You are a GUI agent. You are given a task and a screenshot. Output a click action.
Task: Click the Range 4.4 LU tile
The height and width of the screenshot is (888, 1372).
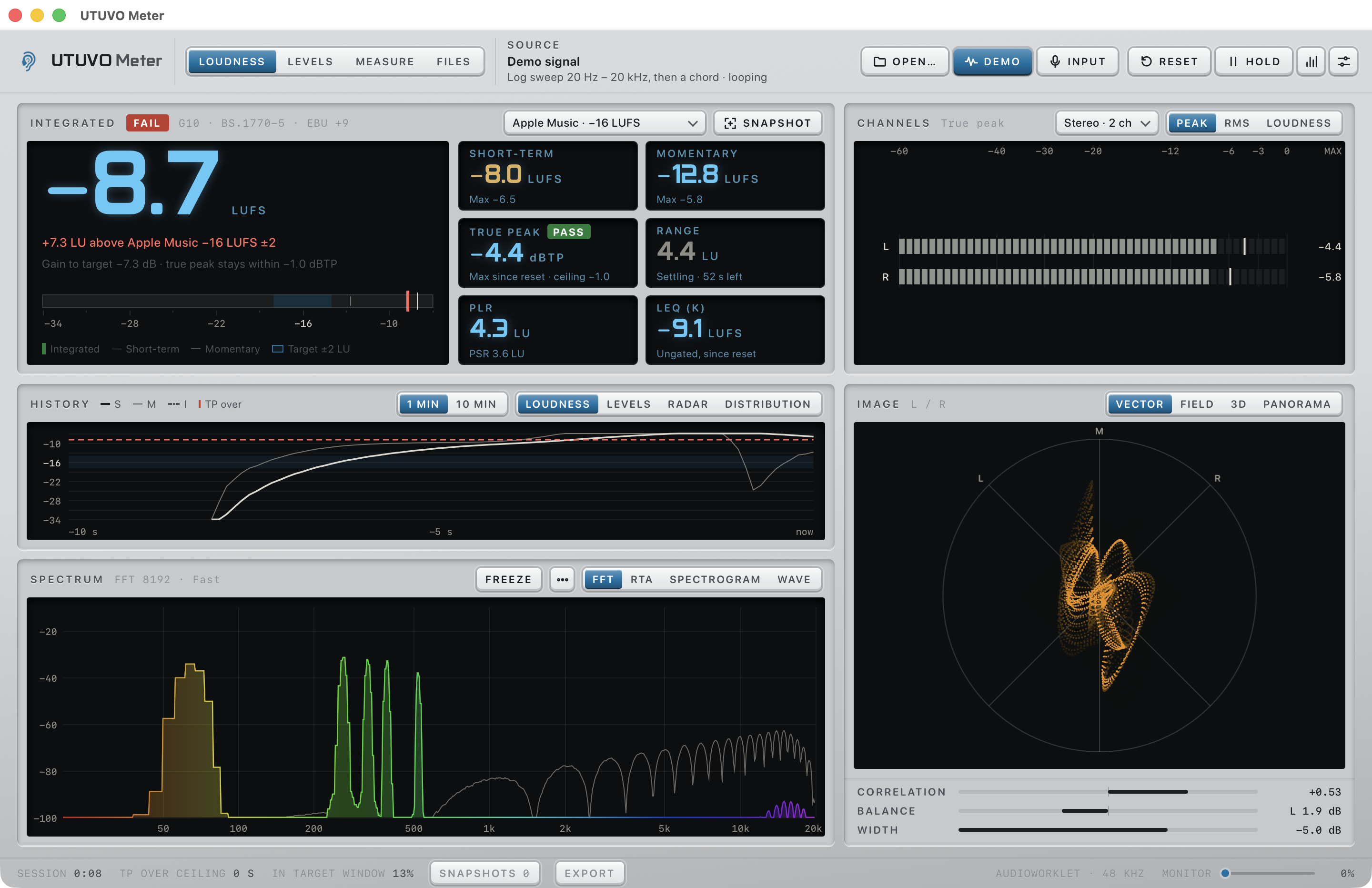coord(735,253)
